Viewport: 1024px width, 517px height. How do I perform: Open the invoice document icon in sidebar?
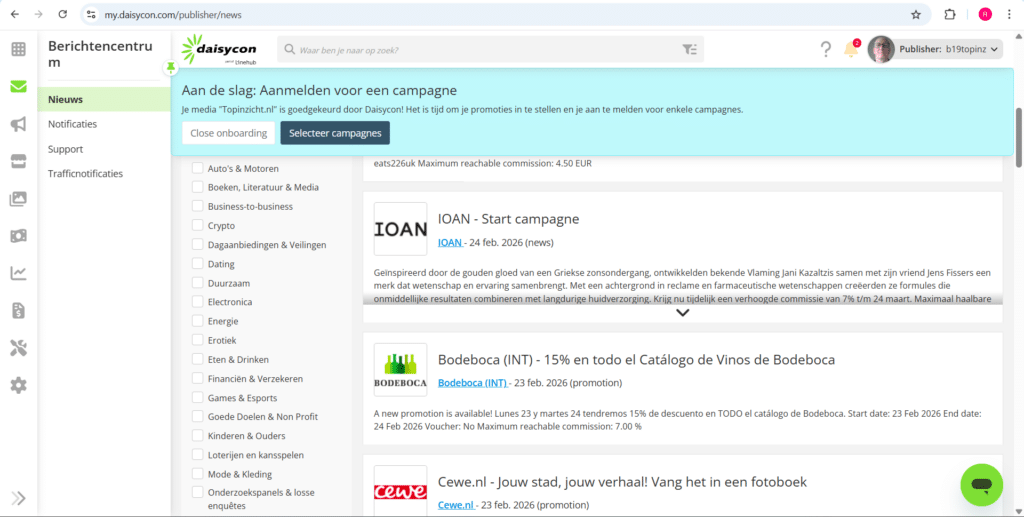click(18, 311)
